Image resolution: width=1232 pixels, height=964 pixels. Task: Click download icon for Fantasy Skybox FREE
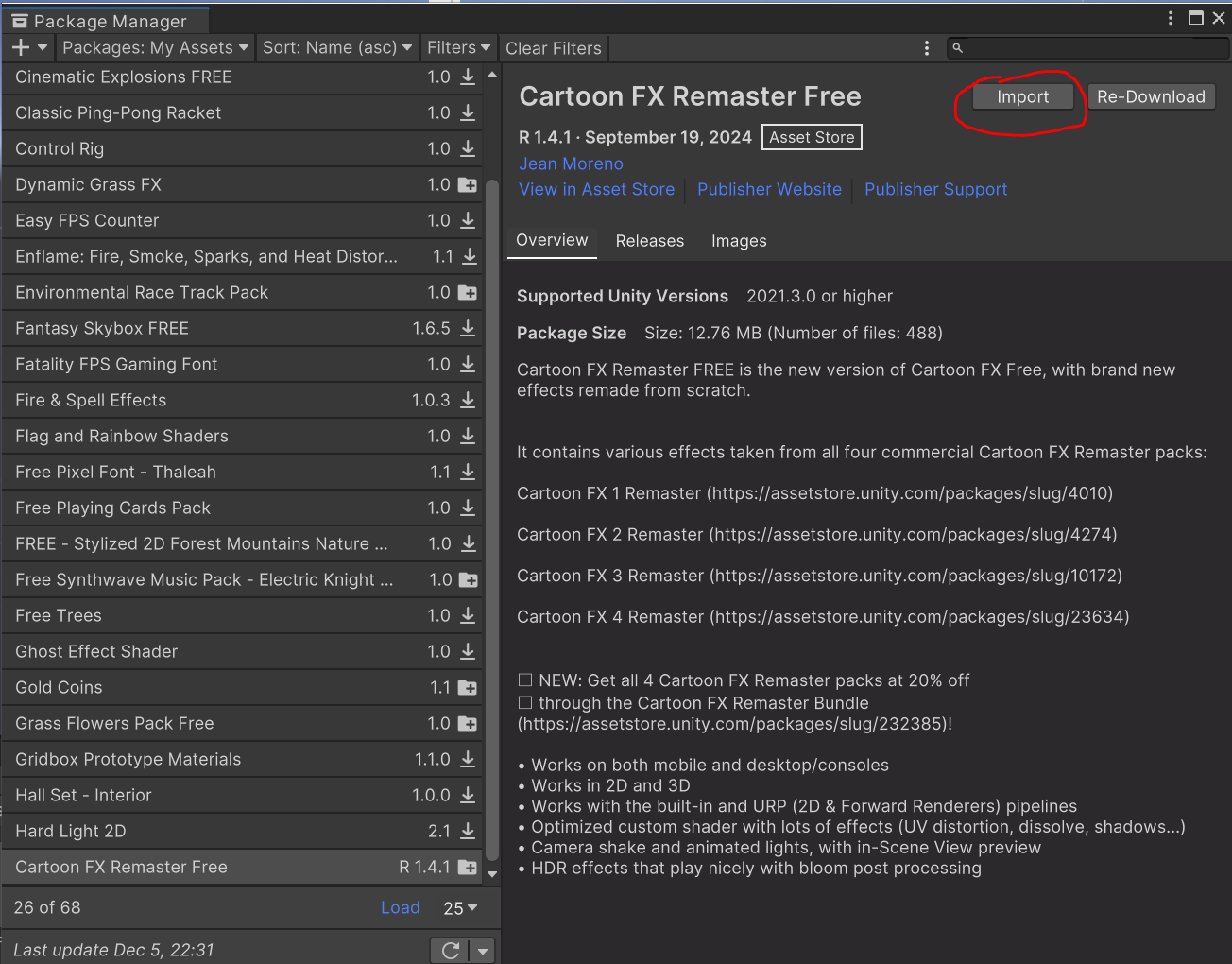tap(468, 329)
